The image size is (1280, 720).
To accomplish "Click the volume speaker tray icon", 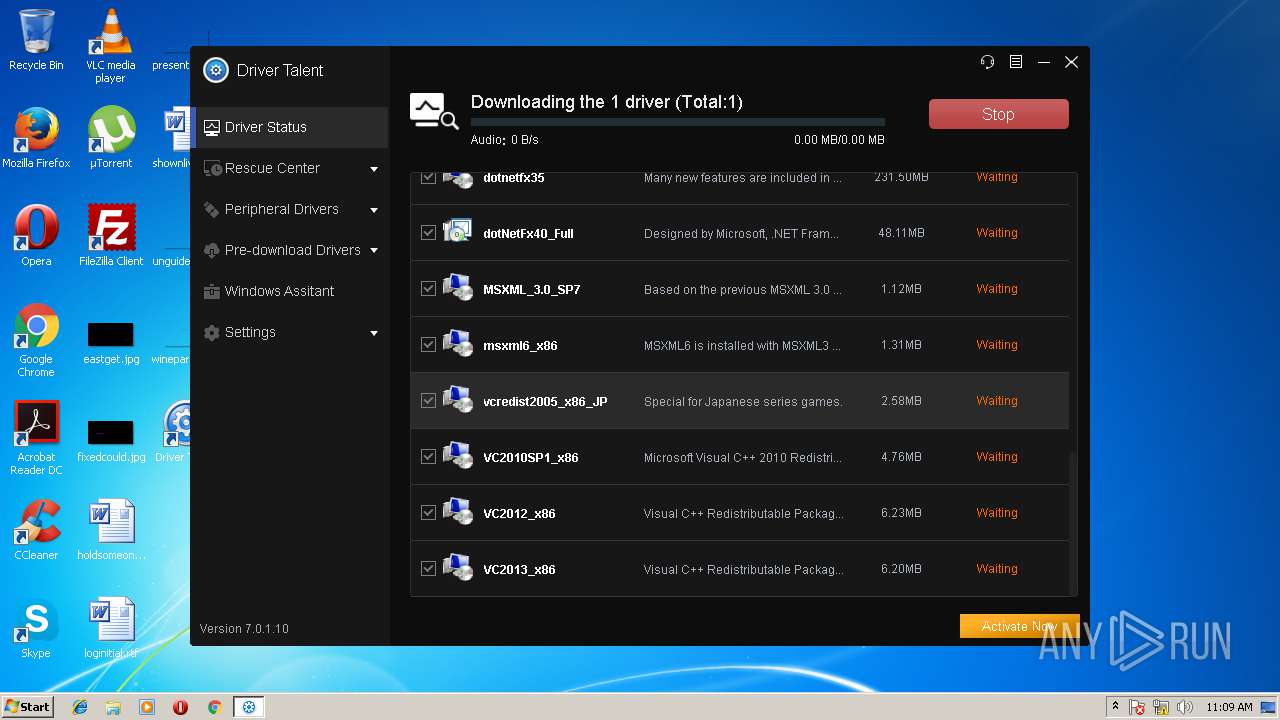I will (x=1185, y=707).
